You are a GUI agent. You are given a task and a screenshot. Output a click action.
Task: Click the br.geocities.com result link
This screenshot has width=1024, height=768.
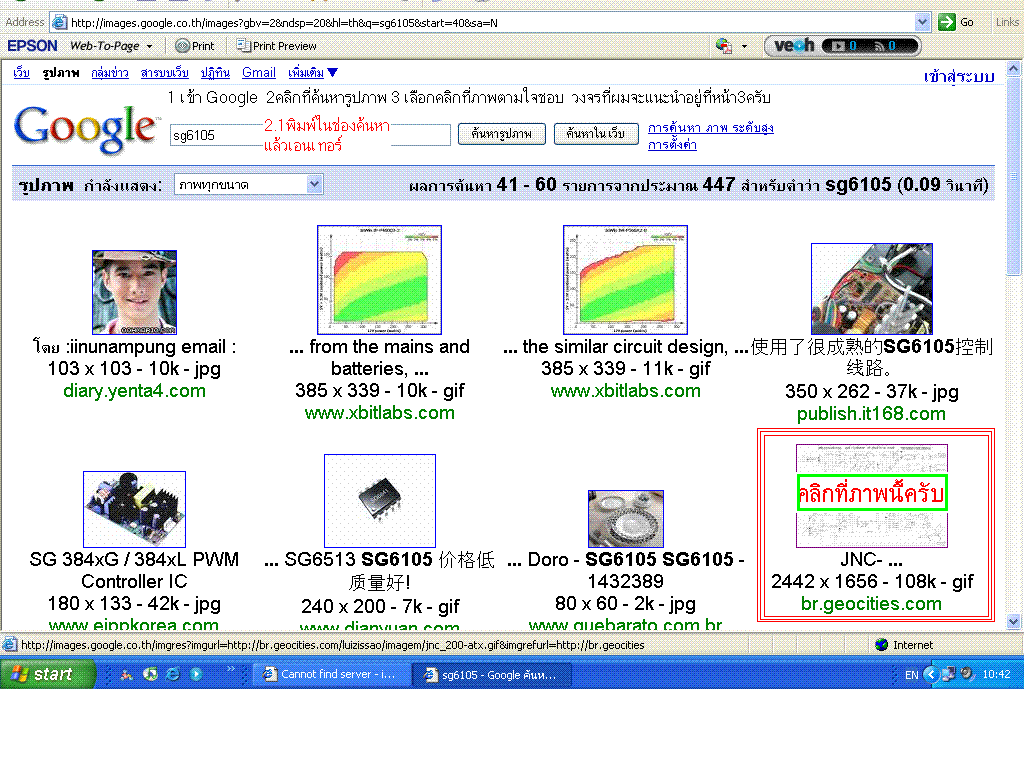coord(871,603)
